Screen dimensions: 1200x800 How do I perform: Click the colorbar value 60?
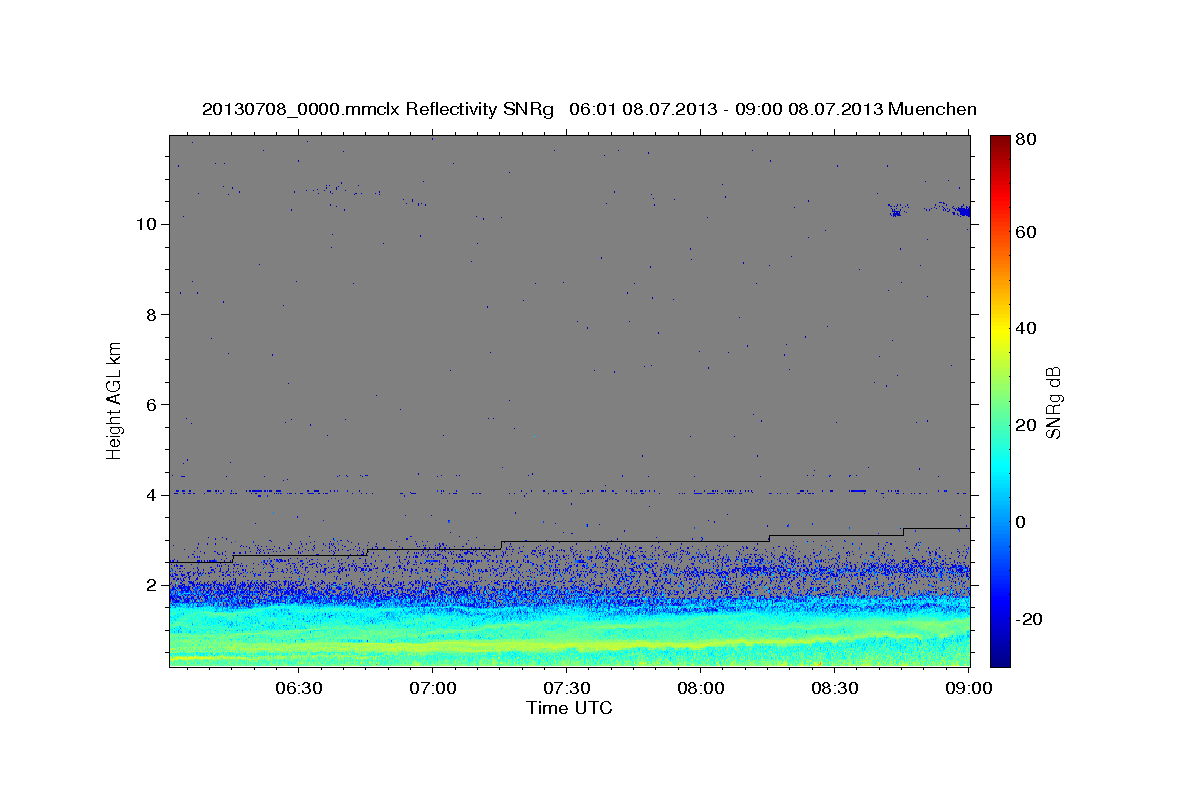coord(1026,232)
